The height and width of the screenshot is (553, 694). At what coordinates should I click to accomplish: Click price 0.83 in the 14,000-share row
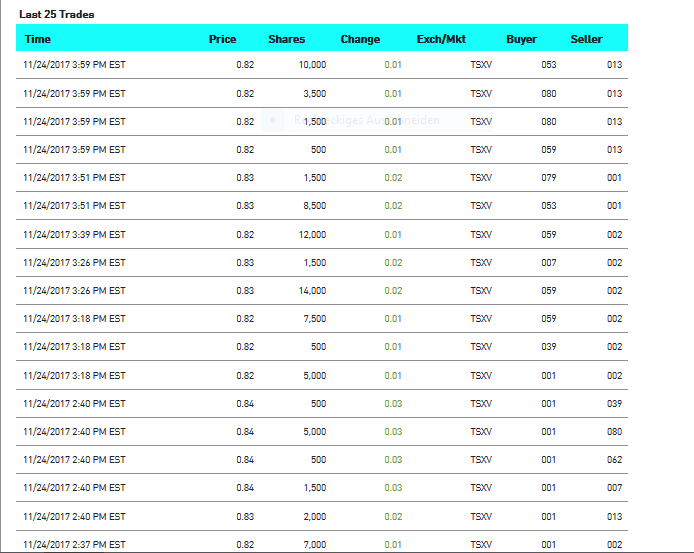[245, 291]
